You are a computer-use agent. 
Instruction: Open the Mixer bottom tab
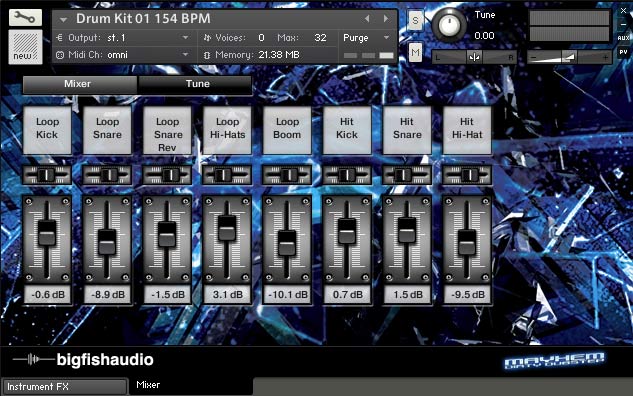tap(191, 386)
